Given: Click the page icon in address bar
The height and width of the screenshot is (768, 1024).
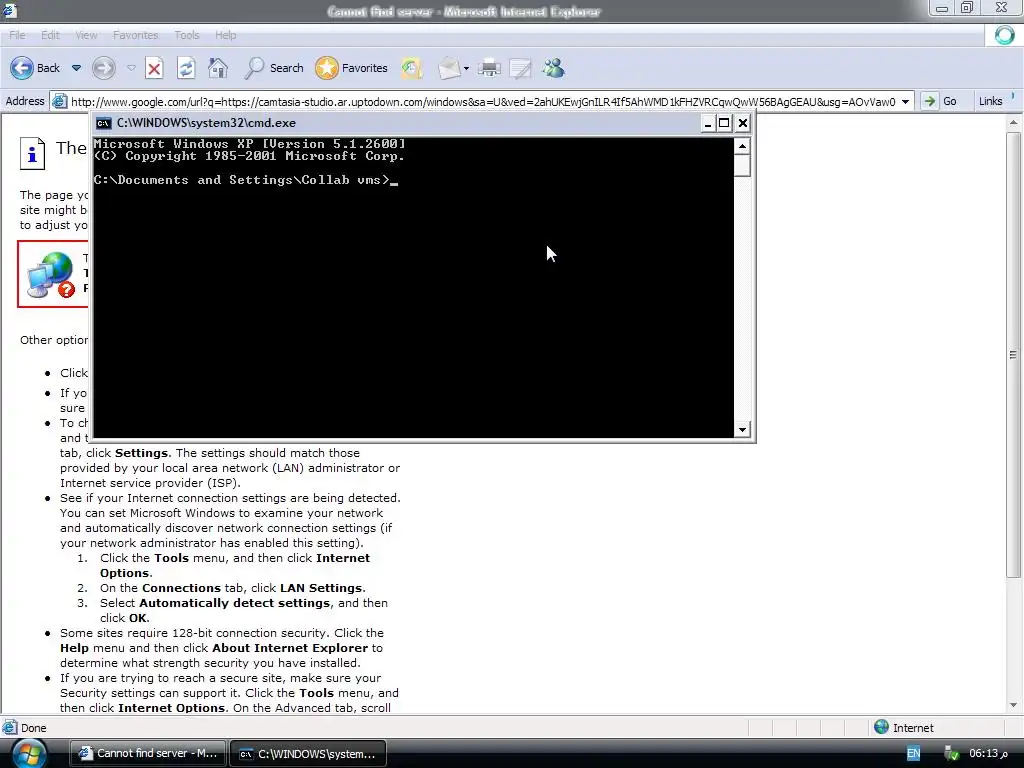Looking at the screenshot, I should tap(59, 101).
